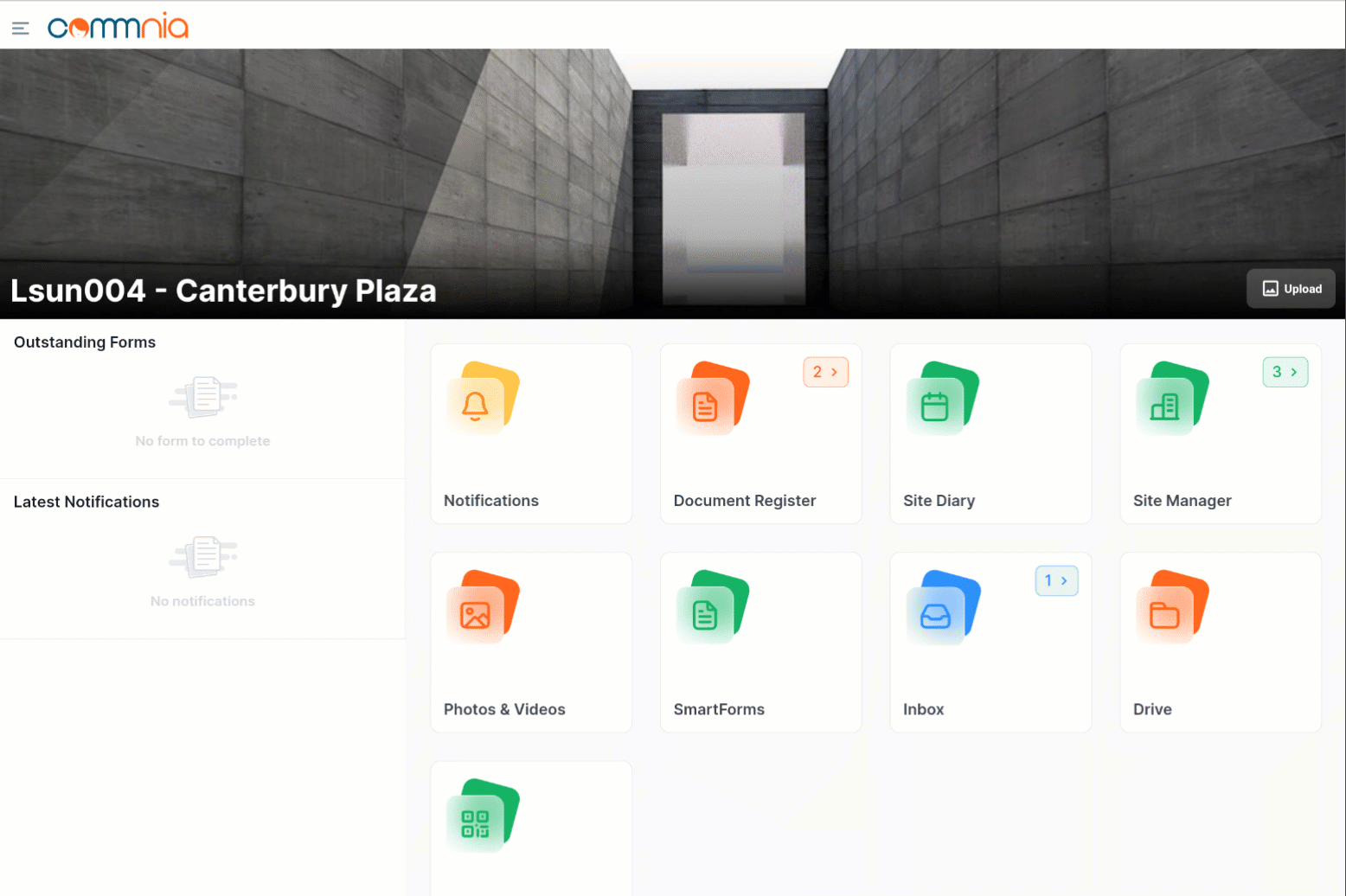
Task: Click the Document Register label
Action: click(745, 501)
